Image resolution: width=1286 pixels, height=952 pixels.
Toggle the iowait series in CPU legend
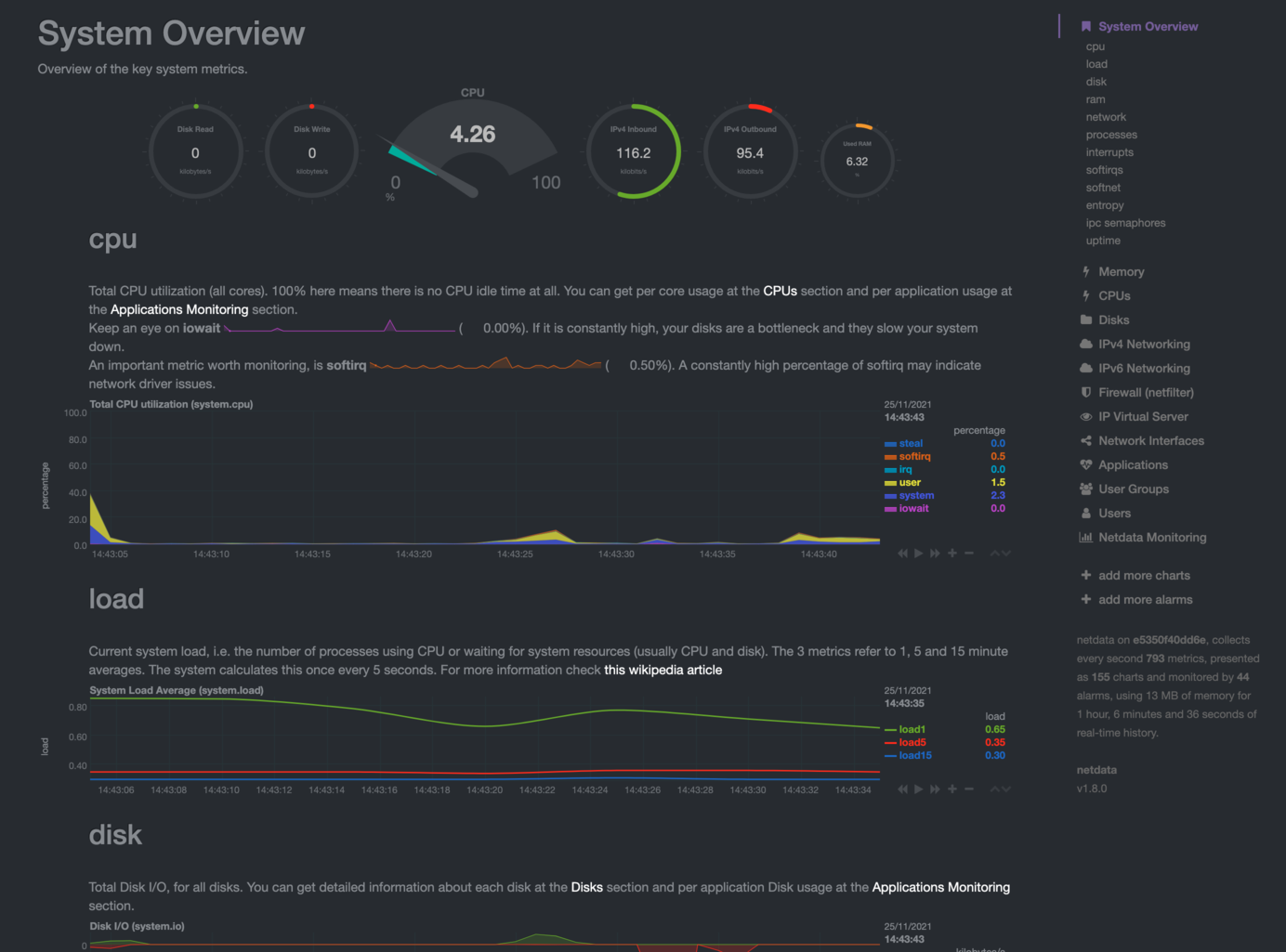[913, 509]
